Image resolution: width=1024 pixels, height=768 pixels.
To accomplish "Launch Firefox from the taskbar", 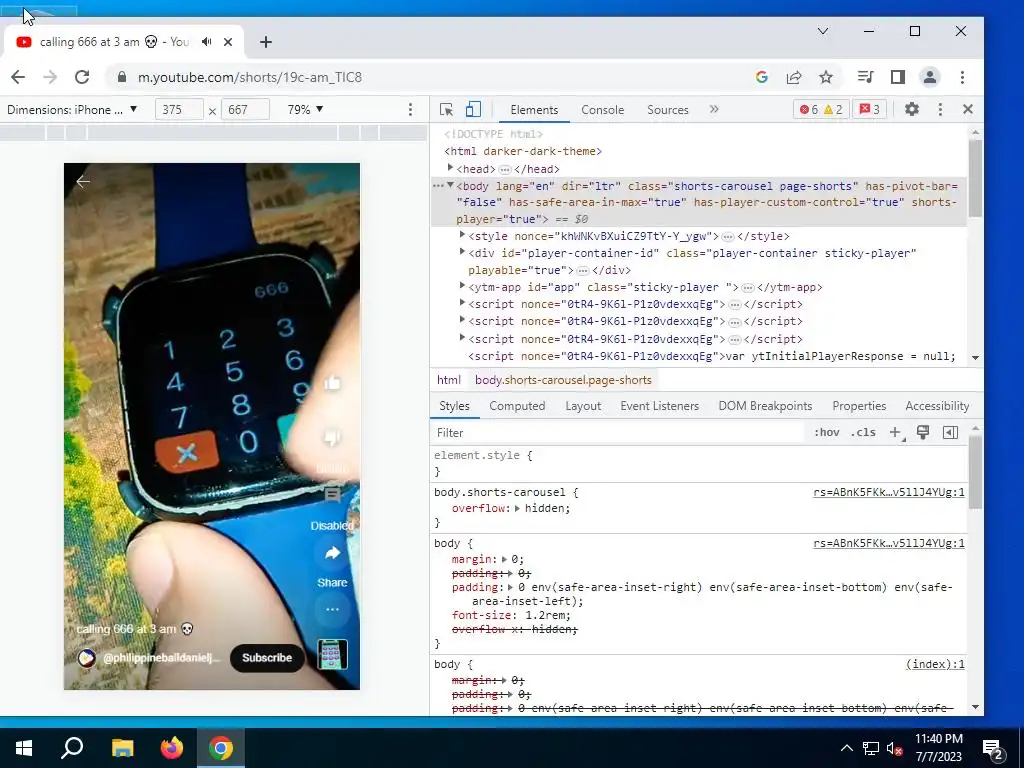I will pos(172,748).
